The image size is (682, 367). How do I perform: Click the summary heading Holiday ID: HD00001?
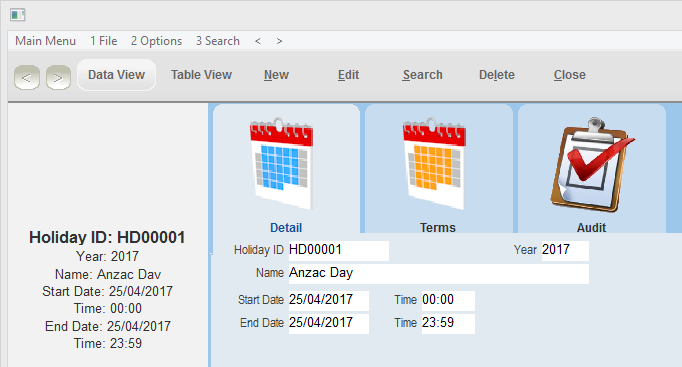coord(107,237)
